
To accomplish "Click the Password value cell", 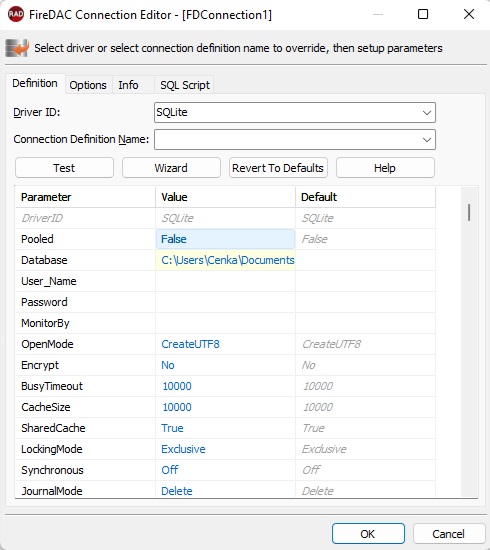I will coord(225,302).
